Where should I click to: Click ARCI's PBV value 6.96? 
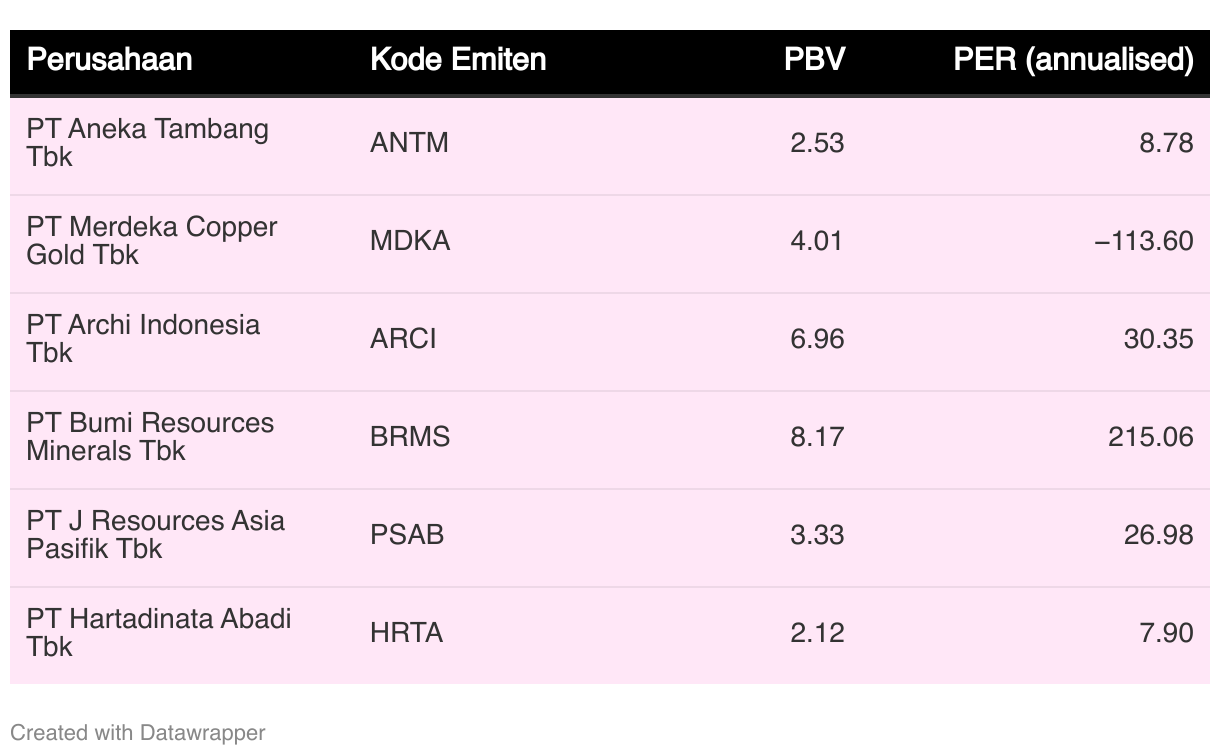point(817,339)
